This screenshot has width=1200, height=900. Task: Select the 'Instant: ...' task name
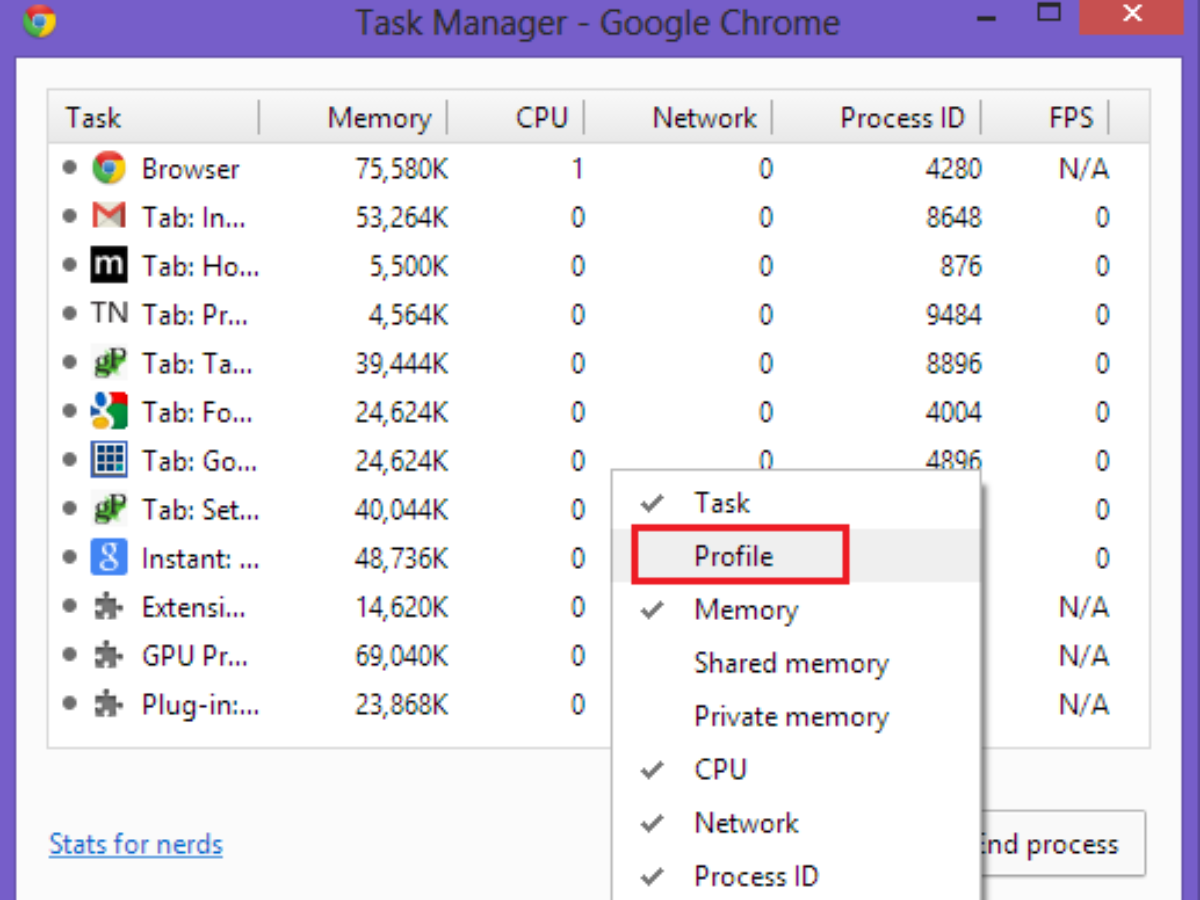200,559
